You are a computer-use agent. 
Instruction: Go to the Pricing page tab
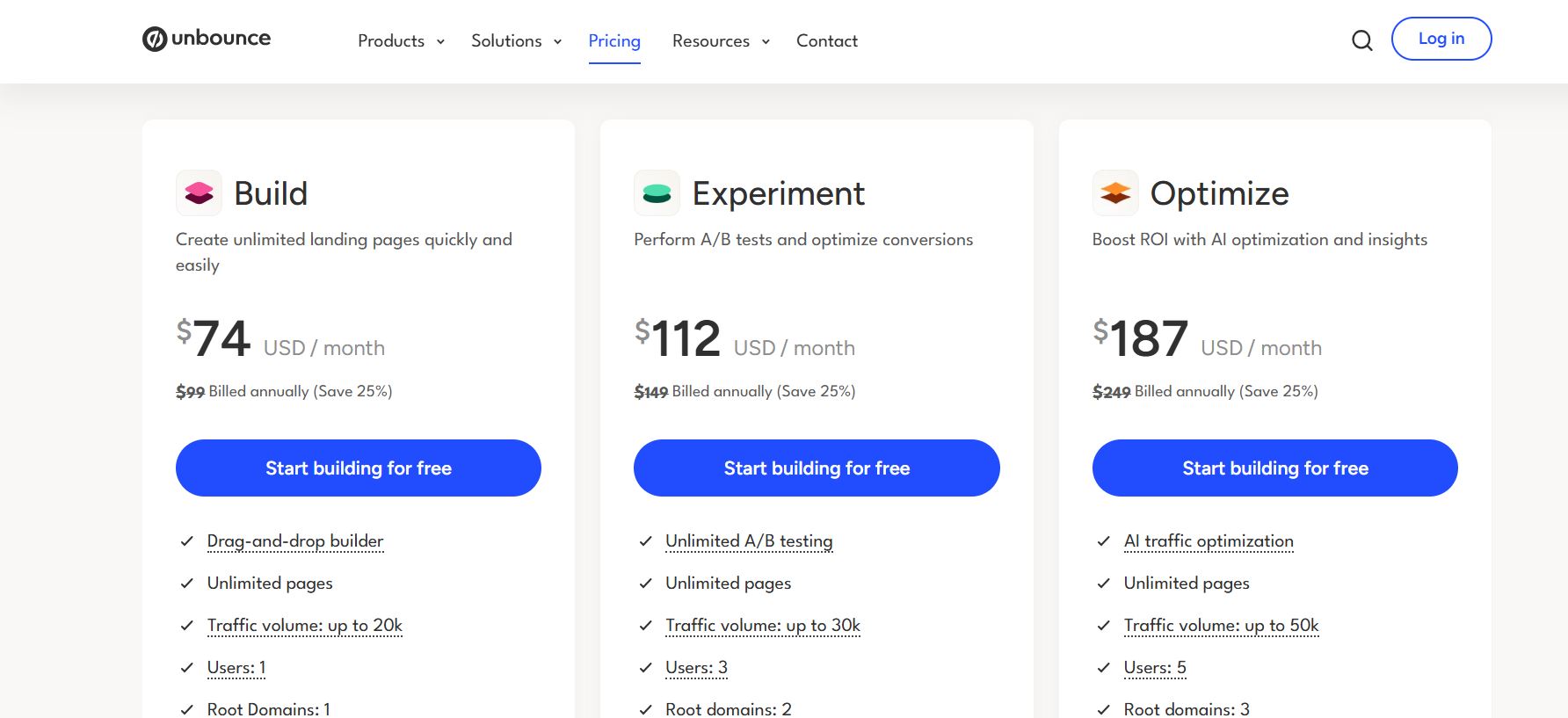pyautogui.click(x=614, y=41)
